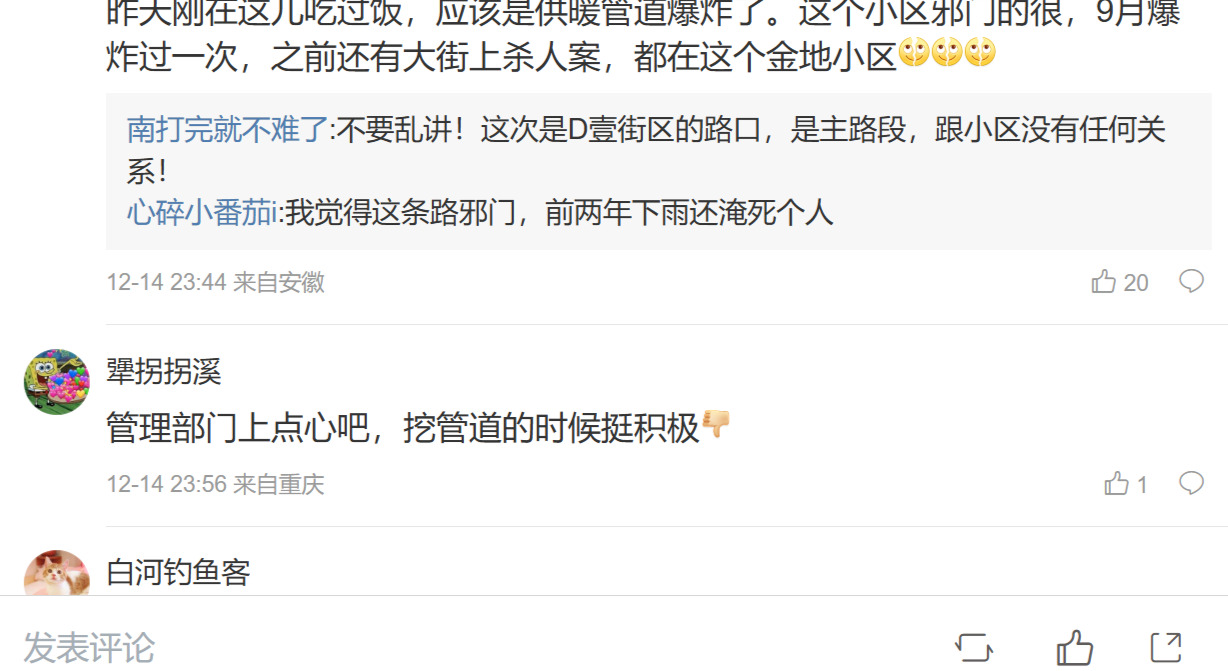Tap the timestamp 12-14 23:44 来自安徽
The image size is (1228, 671).
click(x=216, y=283)
